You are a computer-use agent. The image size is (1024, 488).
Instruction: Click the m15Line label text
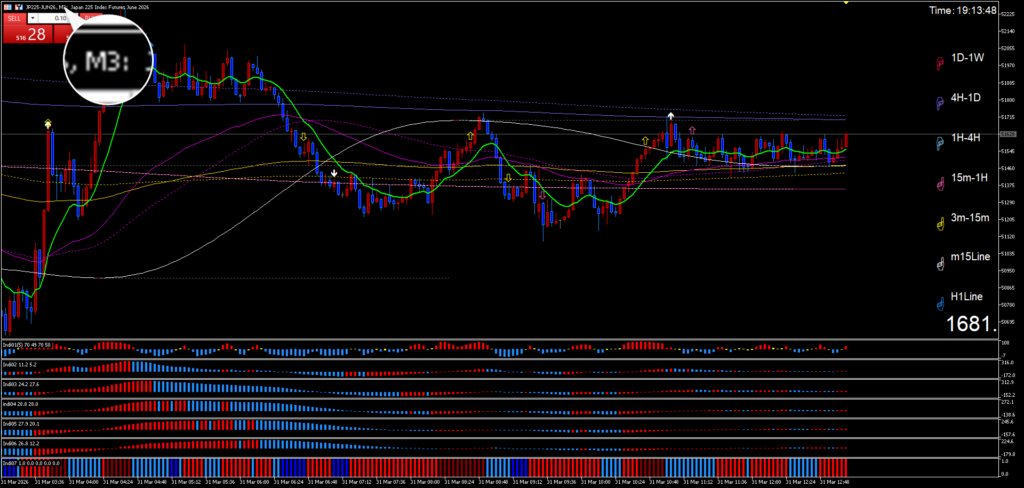(x=970, y=257)
